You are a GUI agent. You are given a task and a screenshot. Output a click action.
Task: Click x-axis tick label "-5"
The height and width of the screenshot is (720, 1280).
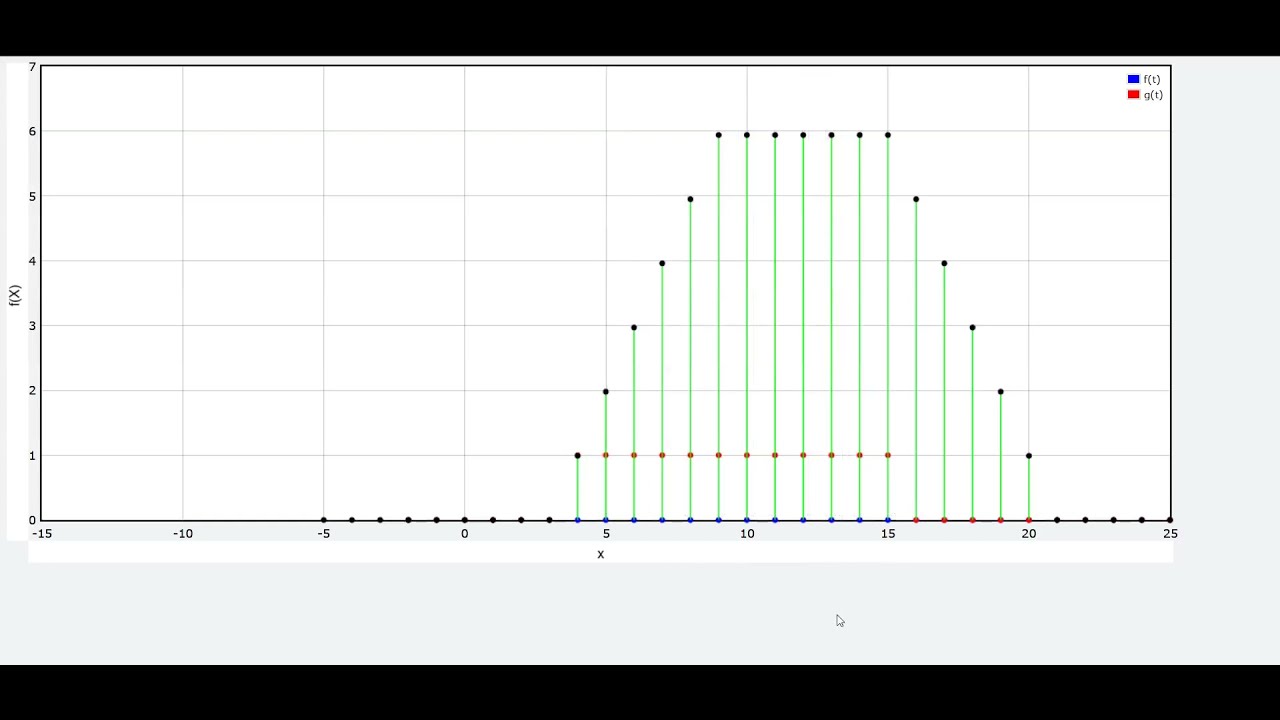(x=324, y=534)
